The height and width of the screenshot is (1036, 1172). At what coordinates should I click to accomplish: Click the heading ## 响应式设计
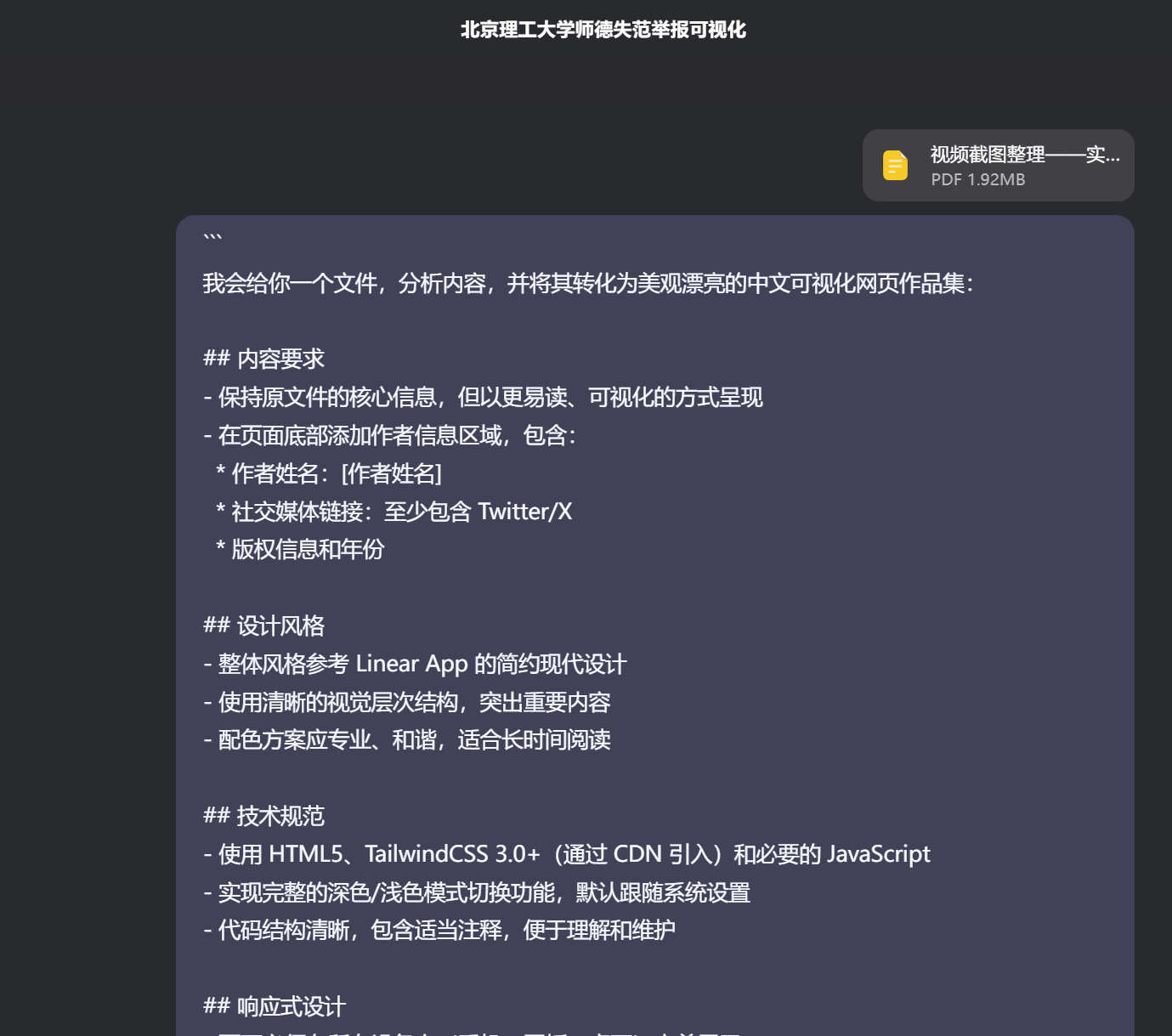click(x=275, y=1006)
